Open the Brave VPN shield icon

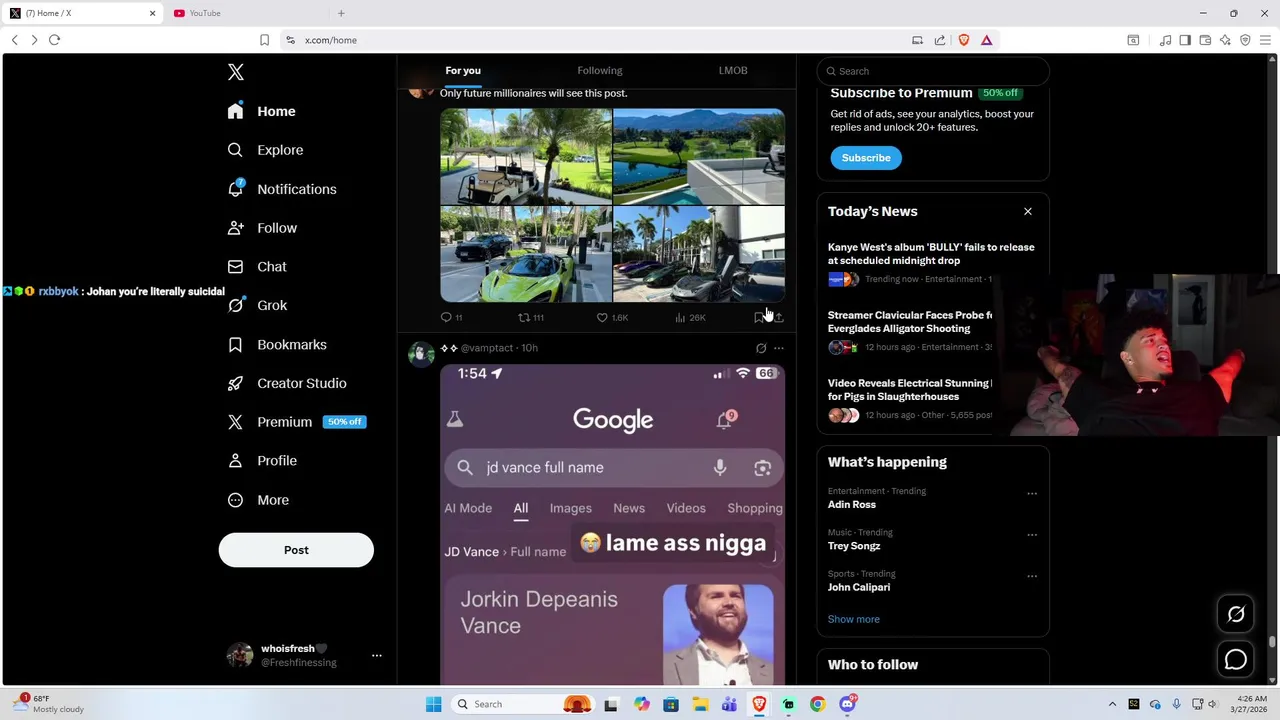click(x=1245, y=40)
